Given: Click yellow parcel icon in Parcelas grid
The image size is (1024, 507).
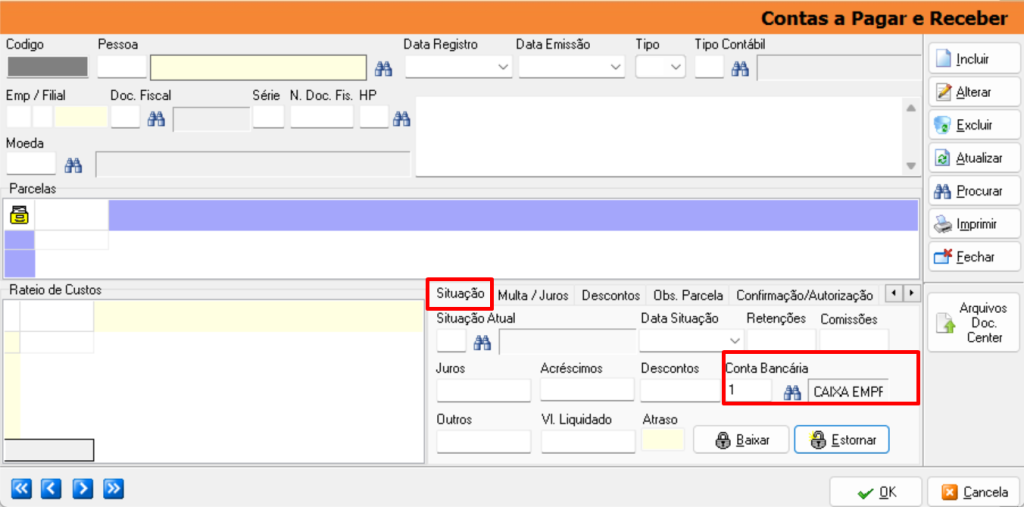Looking at the screenshot, I should tap(19, 214).
